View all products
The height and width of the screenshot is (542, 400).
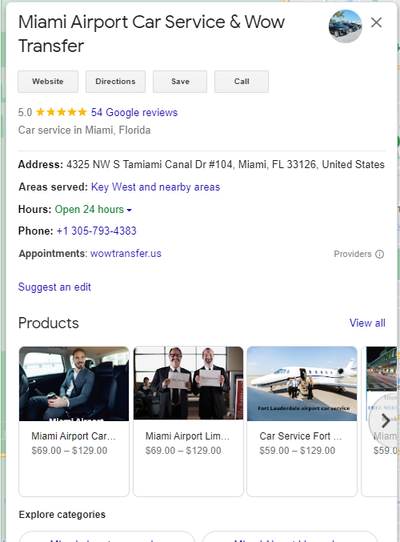(x=367, y=323)
